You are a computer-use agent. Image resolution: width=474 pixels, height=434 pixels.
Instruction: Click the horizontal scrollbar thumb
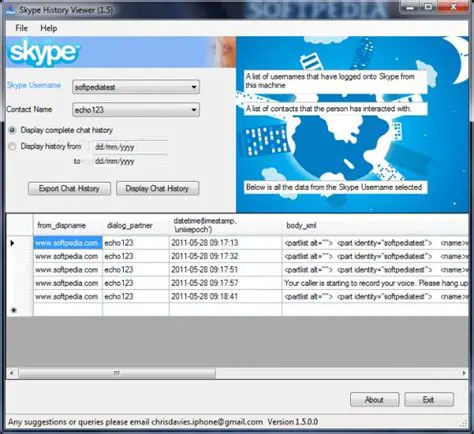tap(117, 373)
